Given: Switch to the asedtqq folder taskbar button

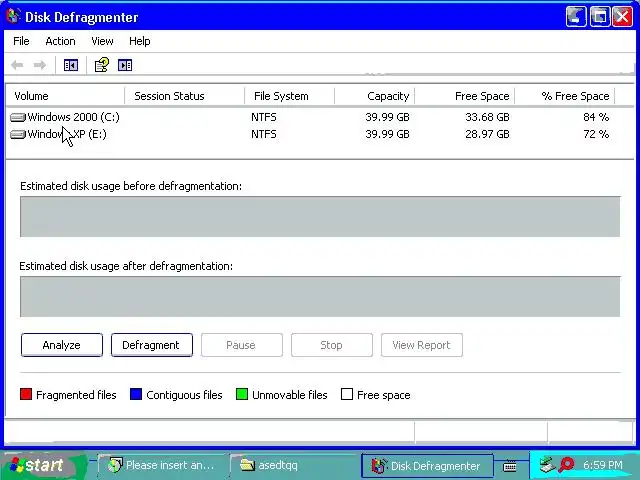Looking at the screenshot, I should [x=294, y=465].
